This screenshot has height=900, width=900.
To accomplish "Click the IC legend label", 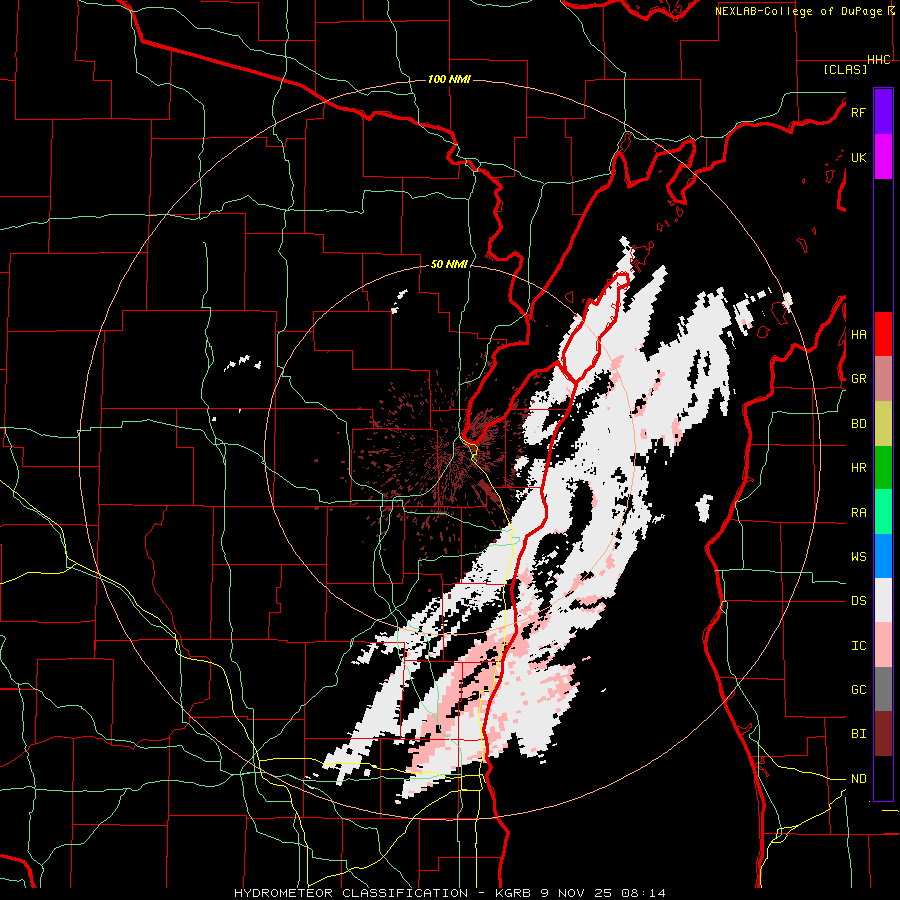I will (x=858, y=646).
